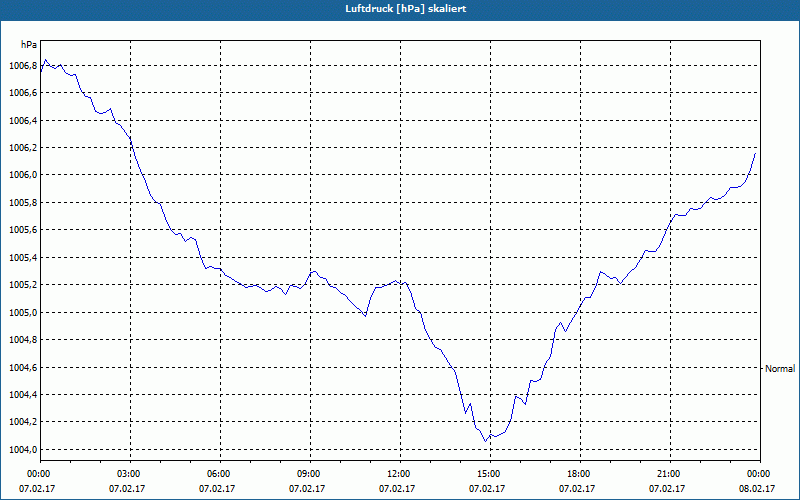Click the 'hPa' unit label
Viewport: 800px width, 500px height.
[x=29, y=44]
